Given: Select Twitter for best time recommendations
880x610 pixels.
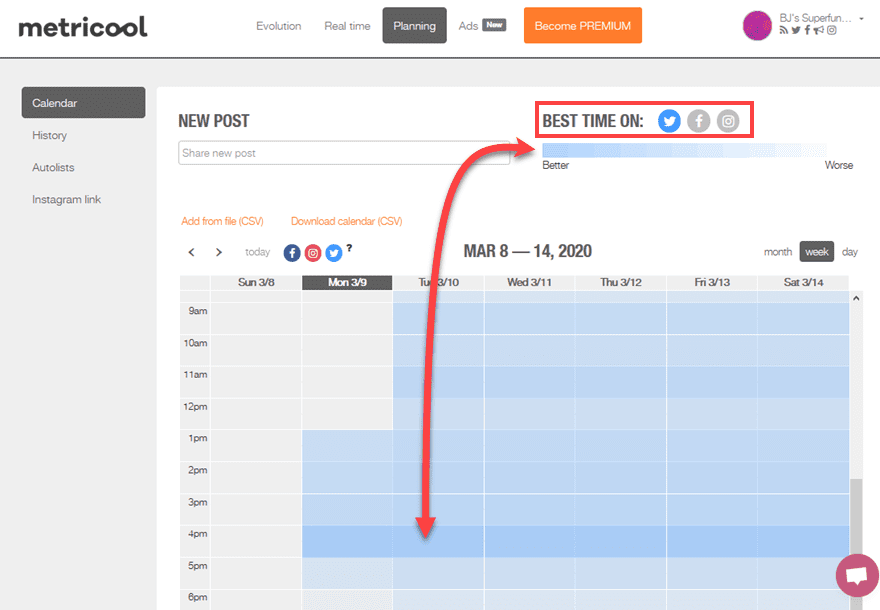Looking at the screenshot, I should click(670, 120).
